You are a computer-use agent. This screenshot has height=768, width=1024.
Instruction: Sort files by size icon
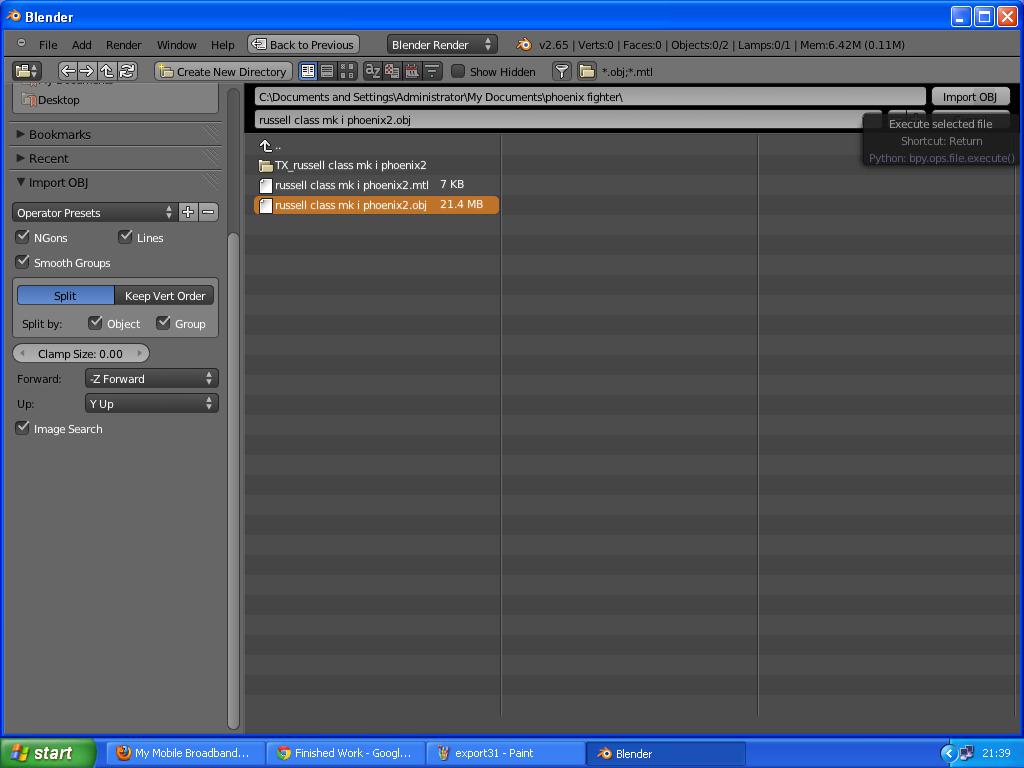(x=432, y=71)
